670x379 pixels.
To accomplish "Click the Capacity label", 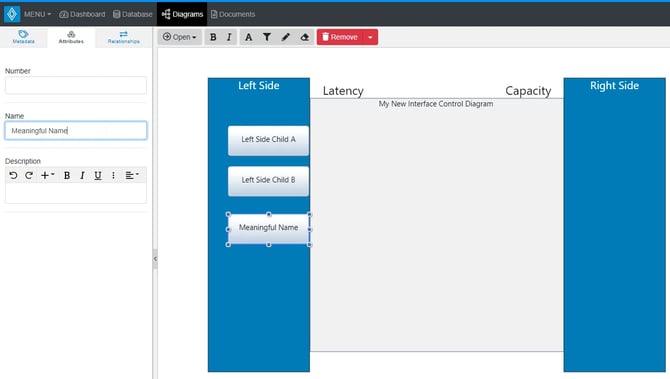I will 528,91.
